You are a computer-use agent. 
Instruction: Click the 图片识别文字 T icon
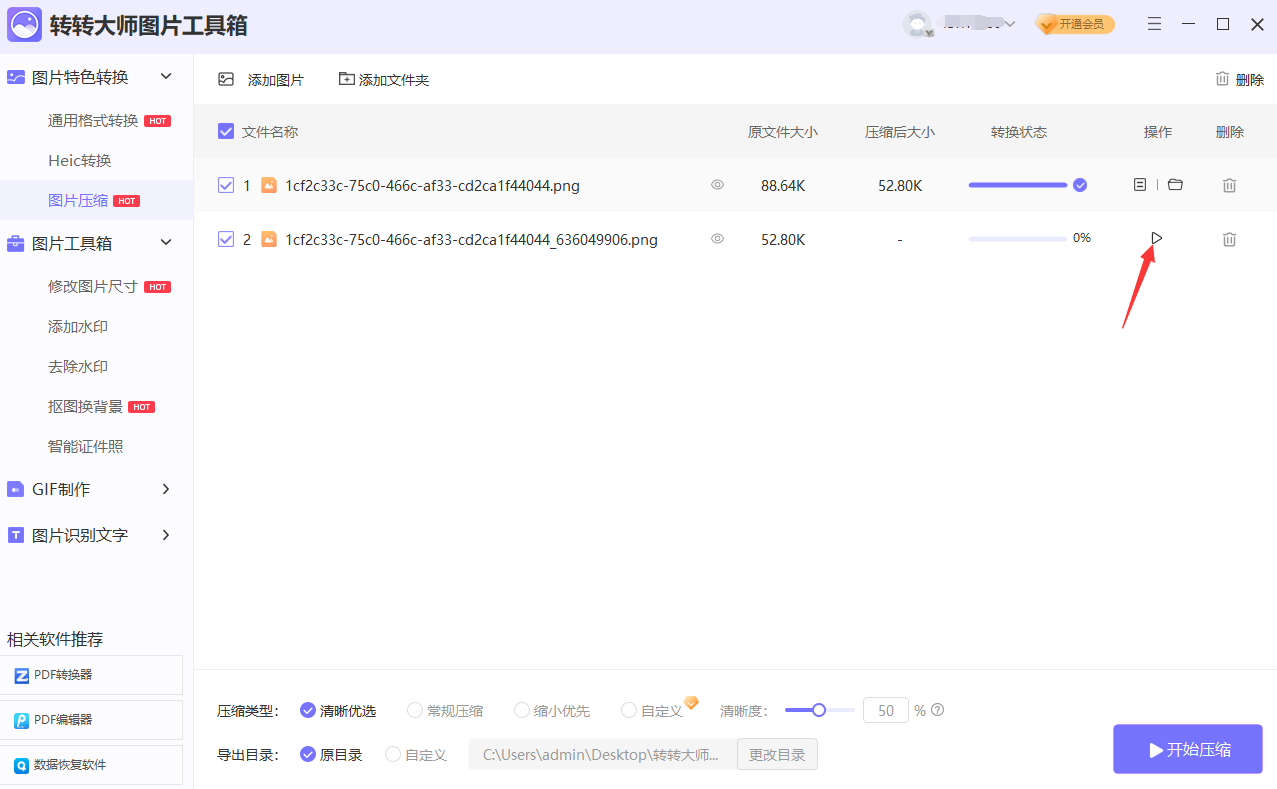click(16, 535)
